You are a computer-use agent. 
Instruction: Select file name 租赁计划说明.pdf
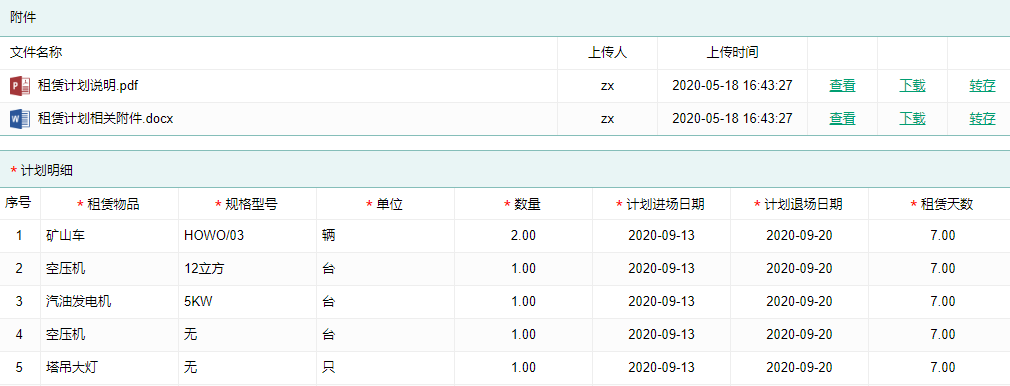(88, 86)
